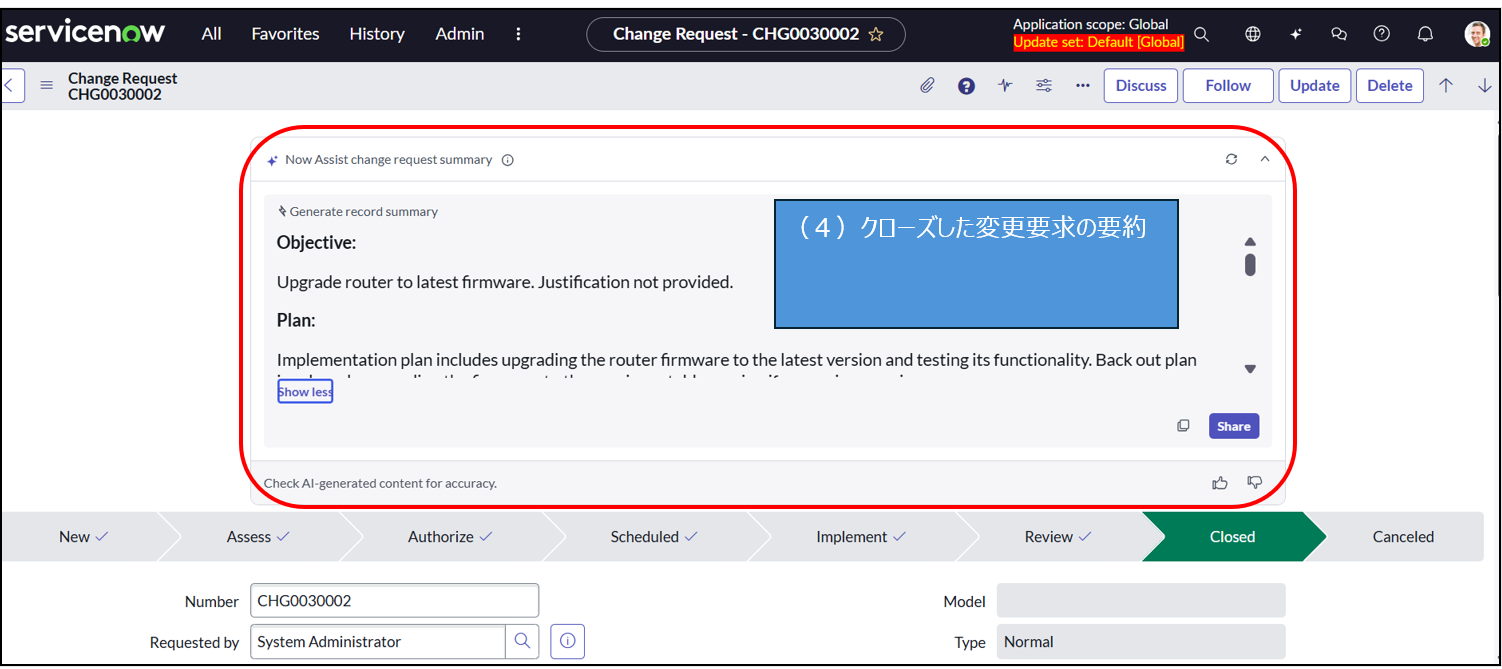Select the Scheduled stage
This screenshot has width=1502, height=669.
pos(654,537)
